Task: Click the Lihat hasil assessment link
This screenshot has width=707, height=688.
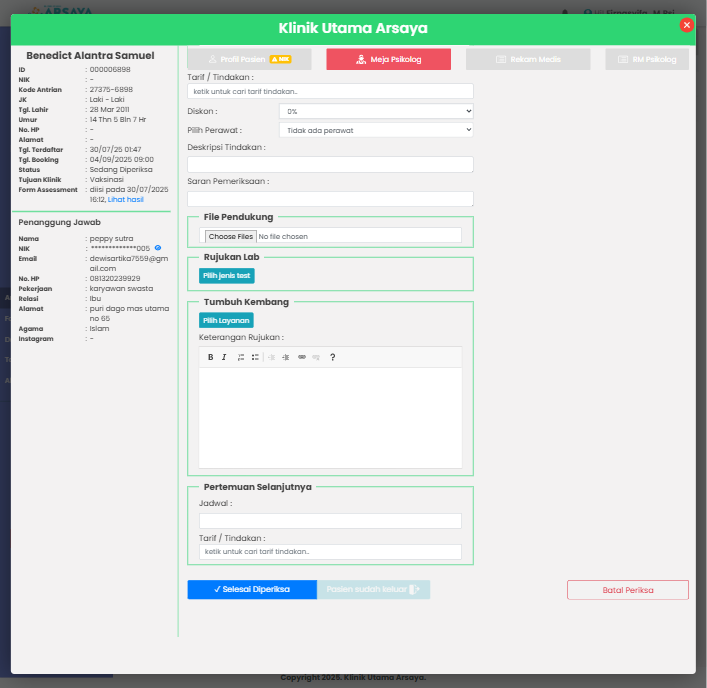Action: [x=126, y=199]
